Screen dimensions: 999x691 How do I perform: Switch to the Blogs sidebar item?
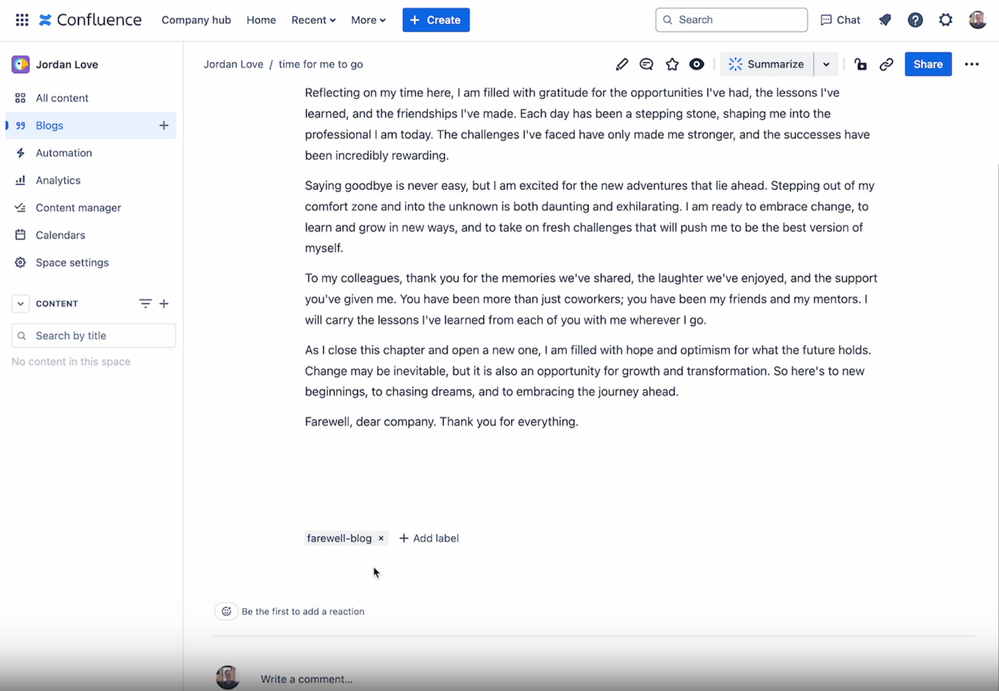[50, 125]
